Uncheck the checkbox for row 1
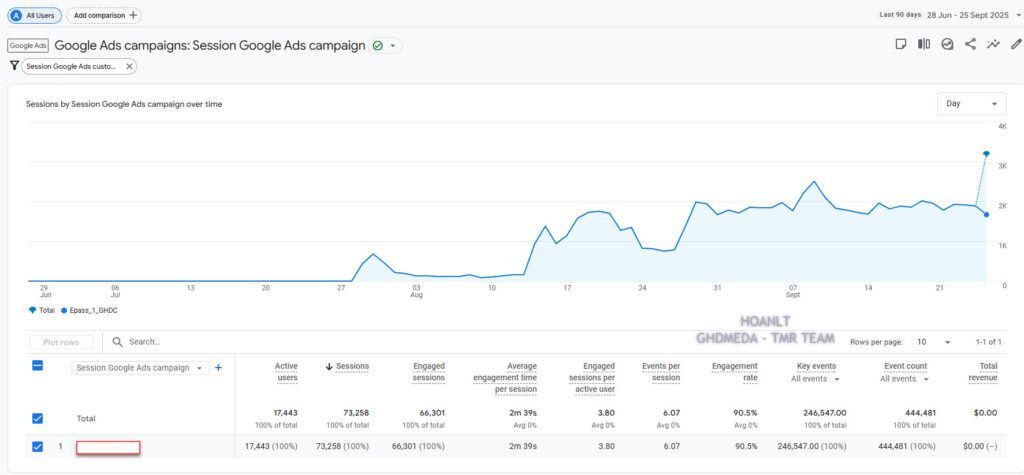The height and width of the screenshot is (475, 1024). coord(38,446)
